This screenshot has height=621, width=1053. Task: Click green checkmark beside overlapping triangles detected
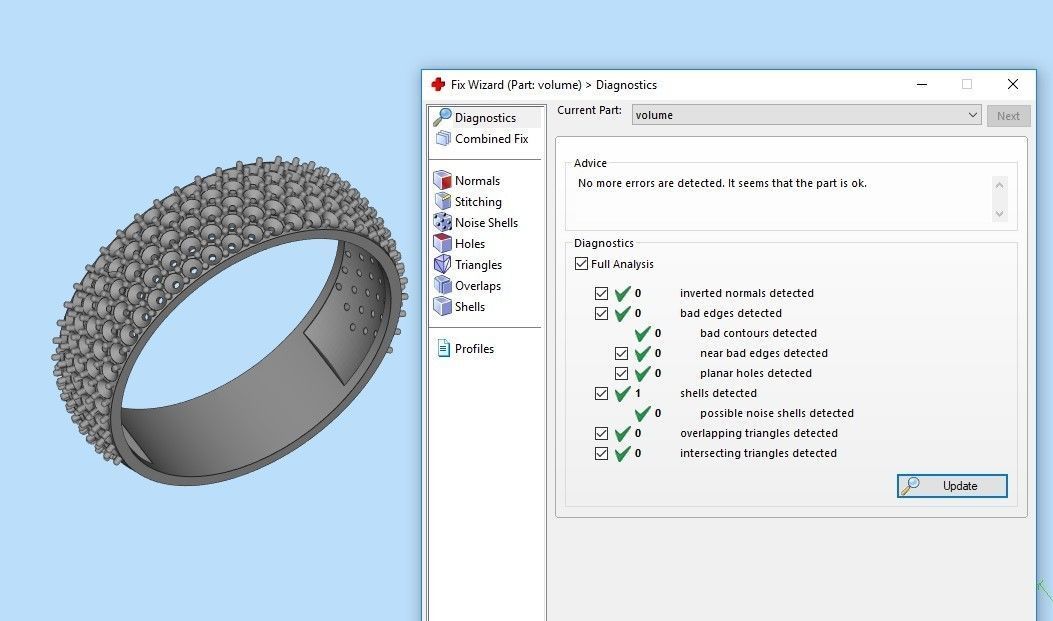point(623,433)
